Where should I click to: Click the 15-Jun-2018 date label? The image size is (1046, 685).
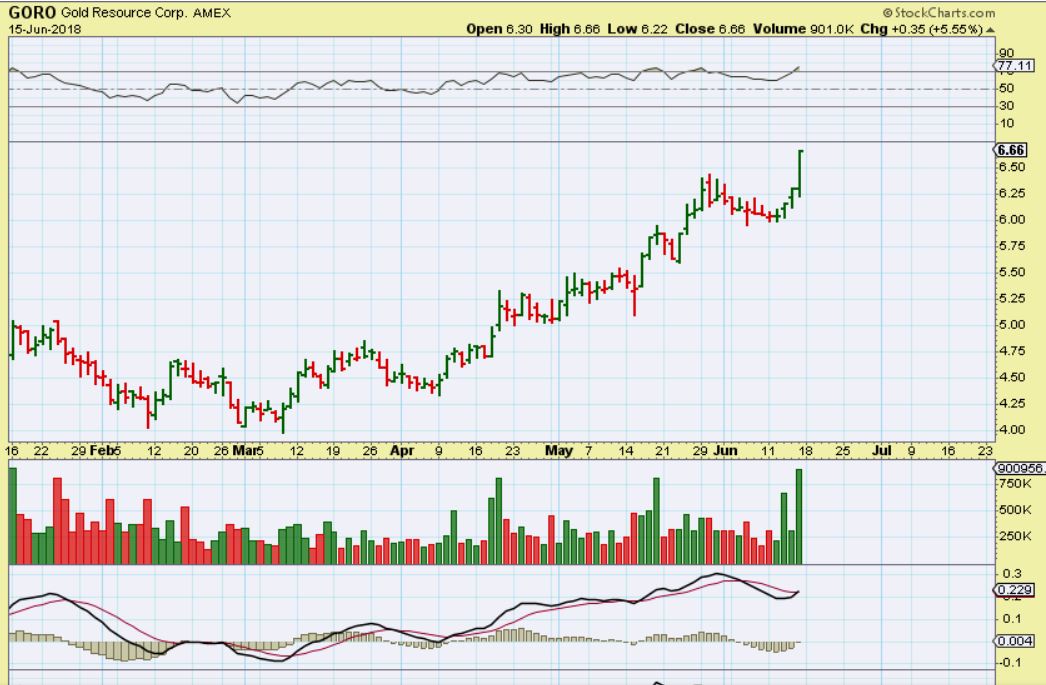(44, 29)
